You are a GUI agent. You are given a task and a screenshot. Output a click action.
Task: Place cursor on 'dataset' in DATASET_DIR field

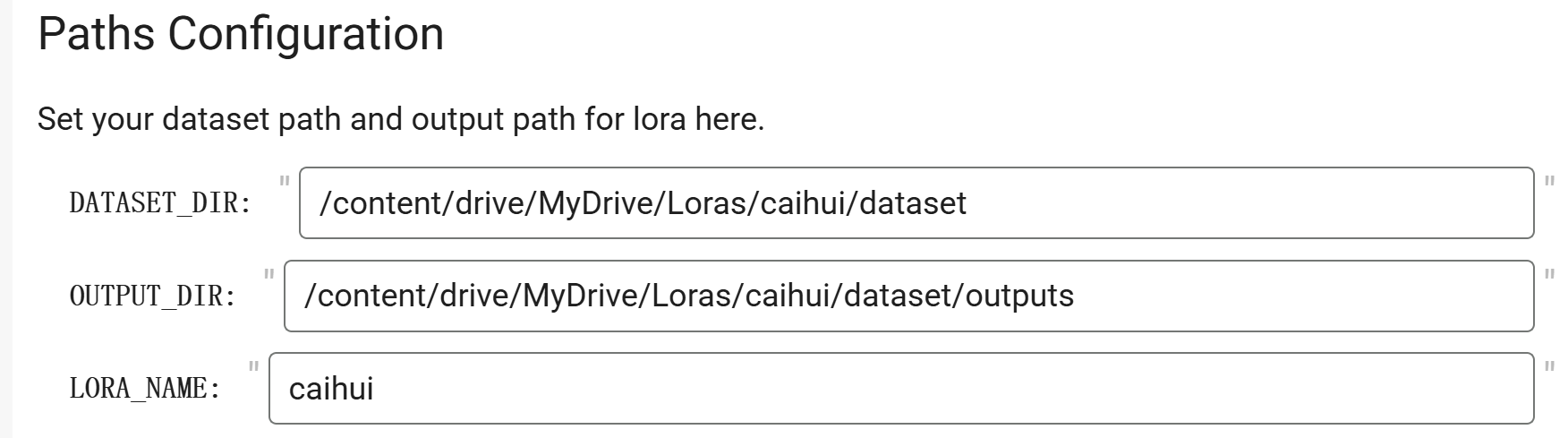[913, 203]
